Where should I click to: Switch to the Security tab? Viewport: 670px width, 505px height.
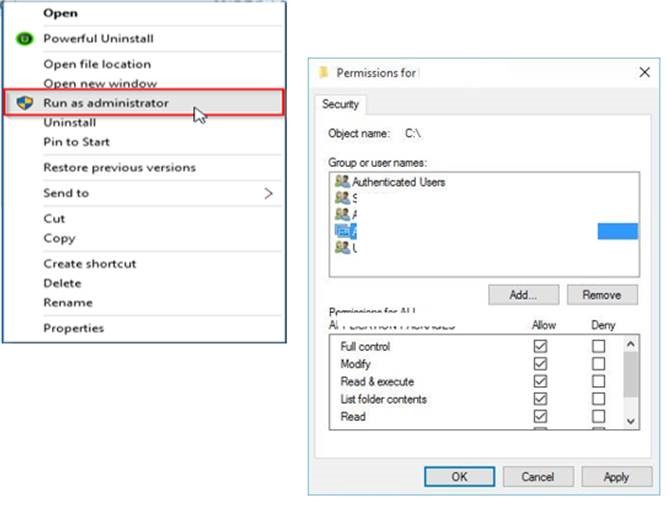pos(340,104)
